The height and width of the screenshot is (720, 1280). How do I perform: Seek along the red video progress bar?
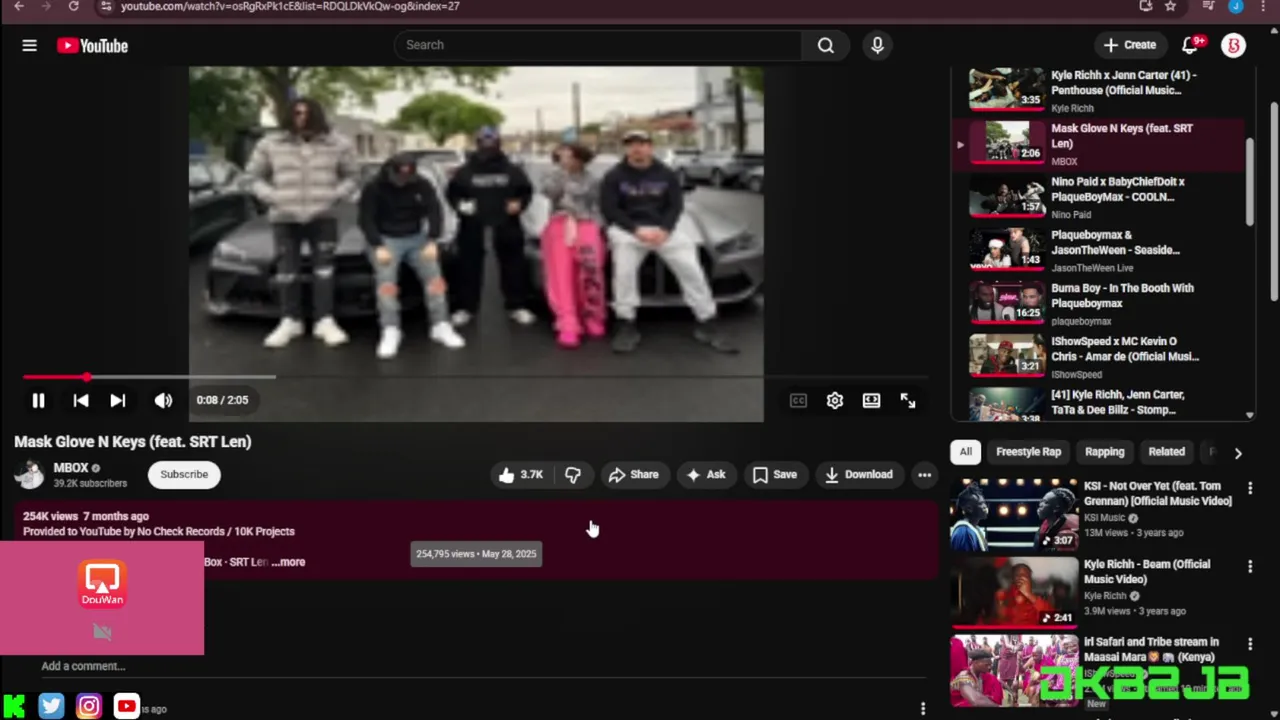click(475, 377)
